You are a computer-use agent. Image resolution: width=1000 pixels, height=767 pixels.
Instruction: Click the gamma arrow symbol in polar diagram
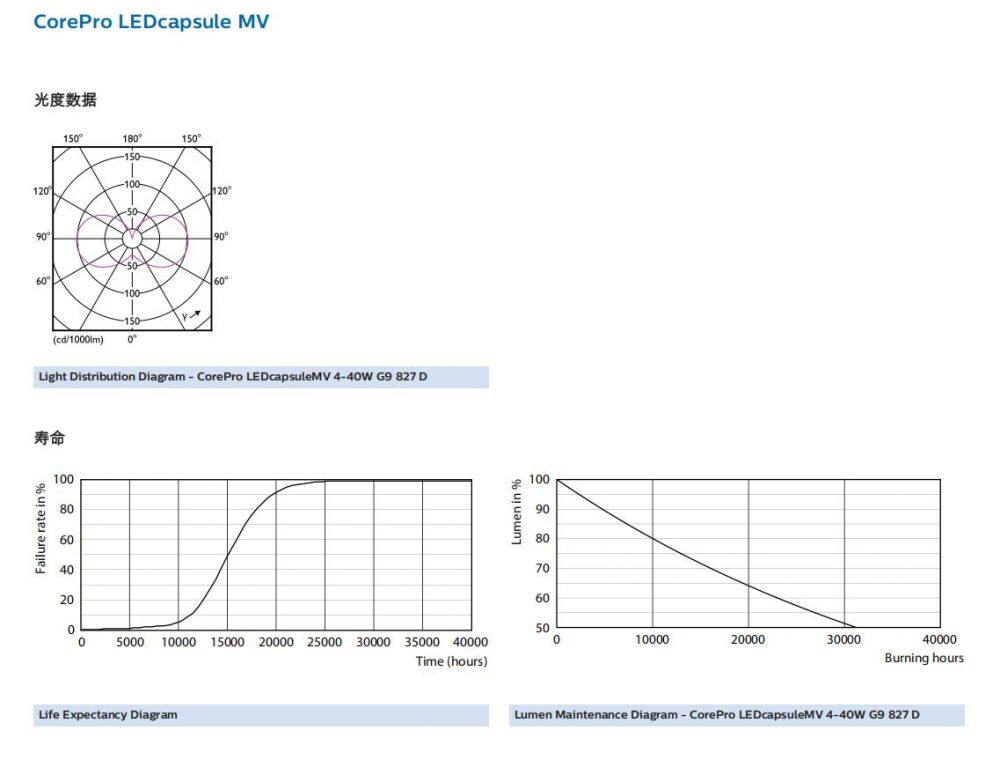(x=192, y=316)
